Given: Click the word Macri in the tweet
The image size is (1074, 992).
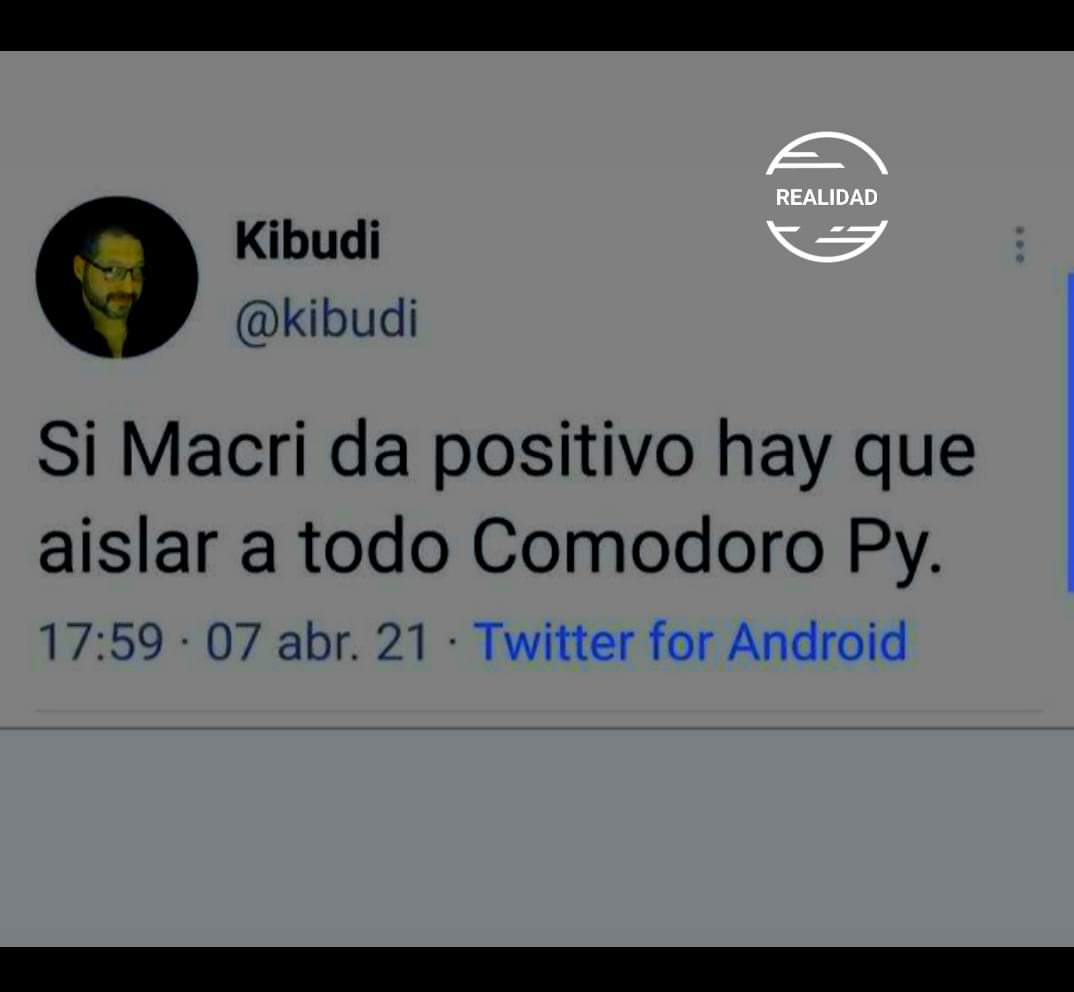Looking at the screenshot, I should [213, 452].
